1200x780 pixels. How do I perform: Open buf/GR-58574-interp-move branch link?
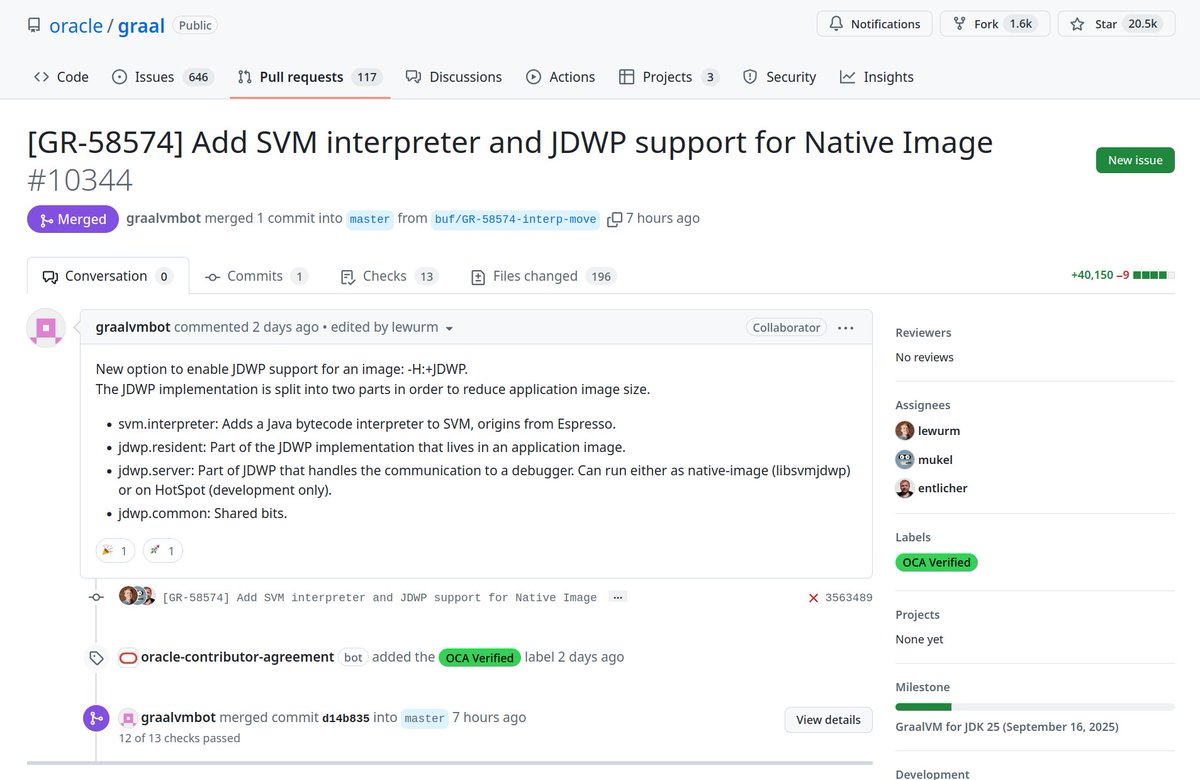click(x=516, y=219)
